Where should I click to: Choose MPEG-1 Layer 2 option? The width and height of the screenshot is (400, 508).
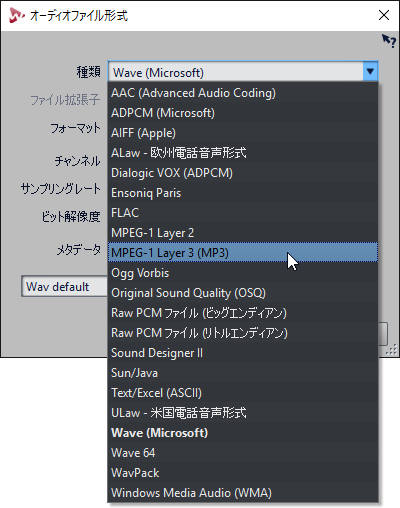coord(243,233)
